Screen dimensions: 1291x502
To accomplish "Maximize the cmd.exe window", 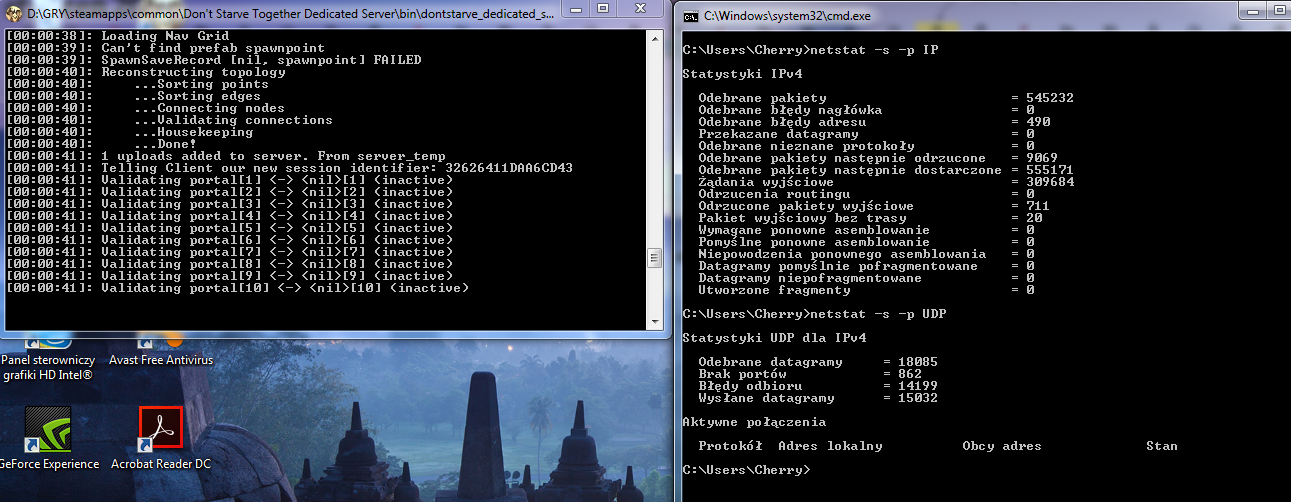I will (x=1279, y=11).
